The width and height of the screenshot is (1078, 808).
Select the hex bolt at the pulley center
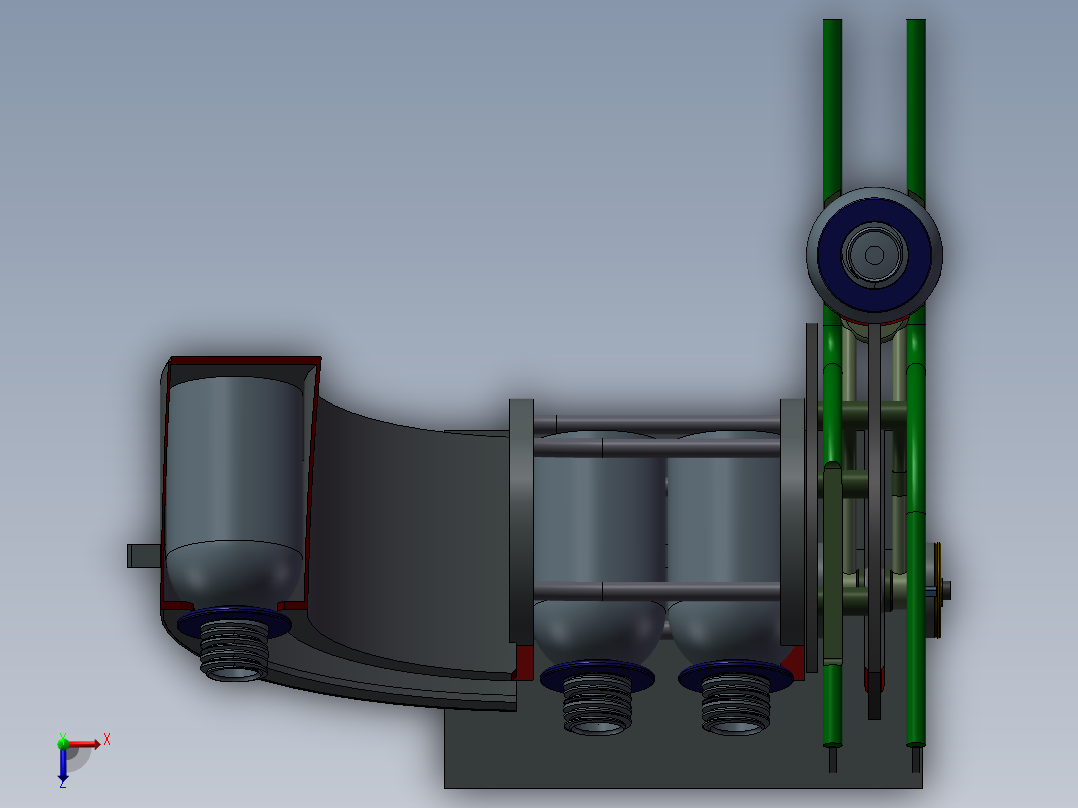point(874,255)
